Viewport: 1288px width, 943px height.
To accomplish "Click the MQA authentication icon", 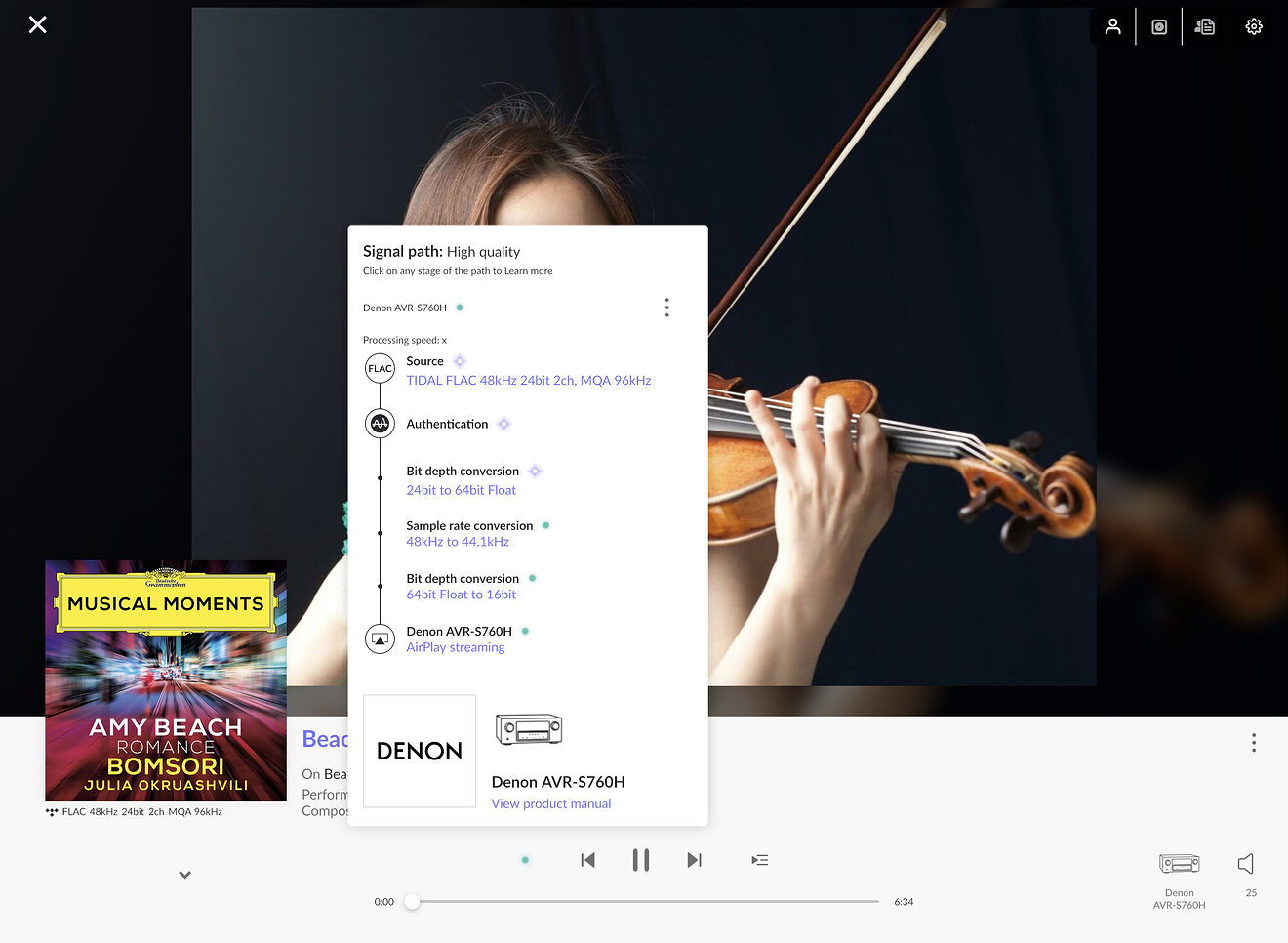I will tap(380, 424).
